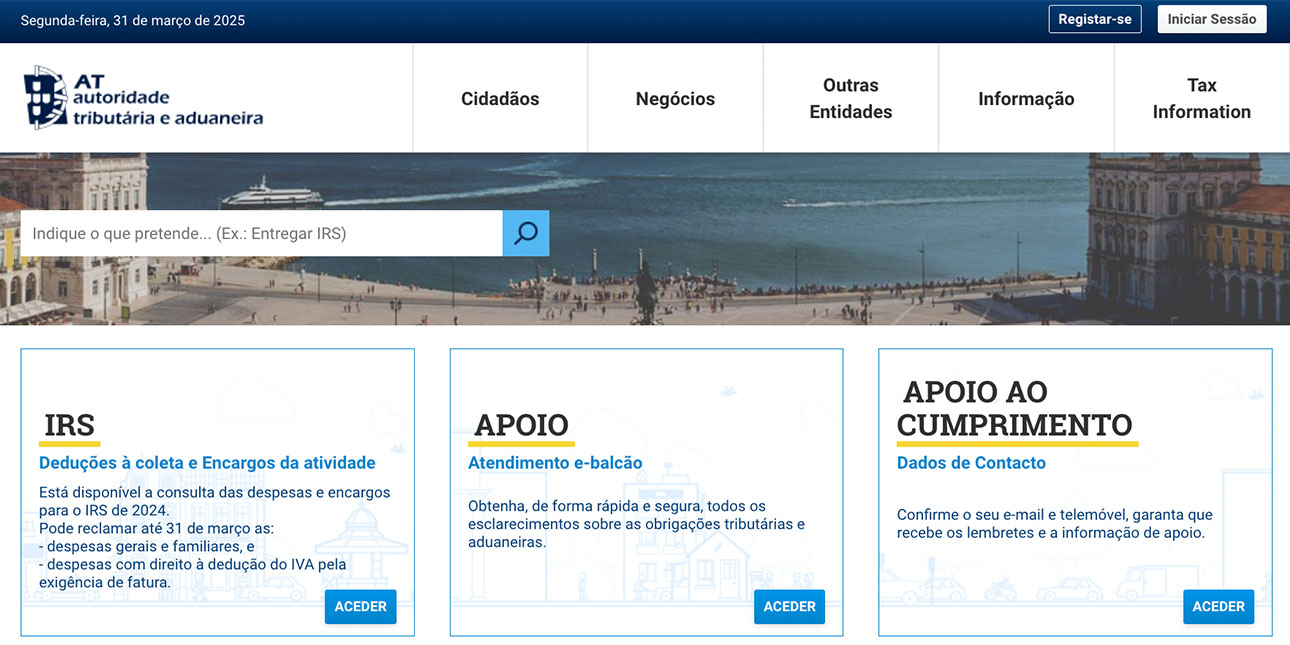Click ACEDER in the IRS card
The width and height of the screenshot is (1290, 645).
360,606
